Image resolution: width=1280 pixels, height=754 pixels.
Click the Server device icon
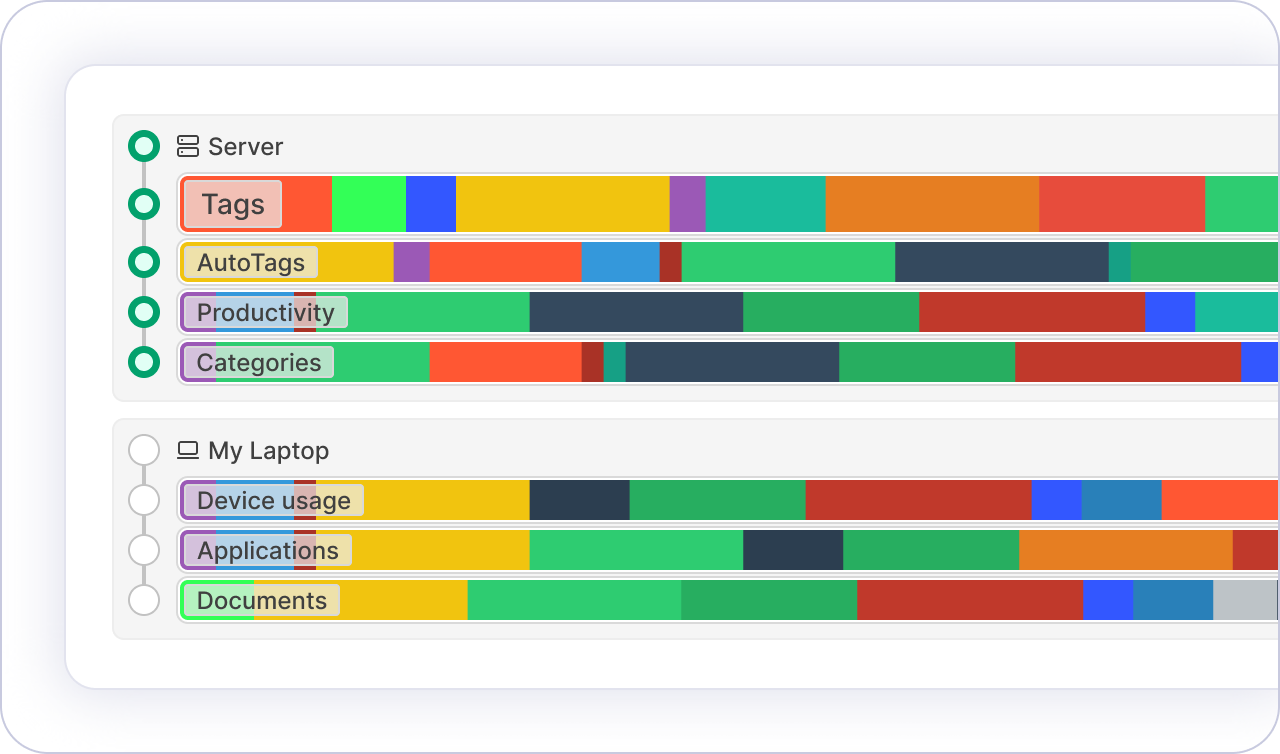[188, 146]
